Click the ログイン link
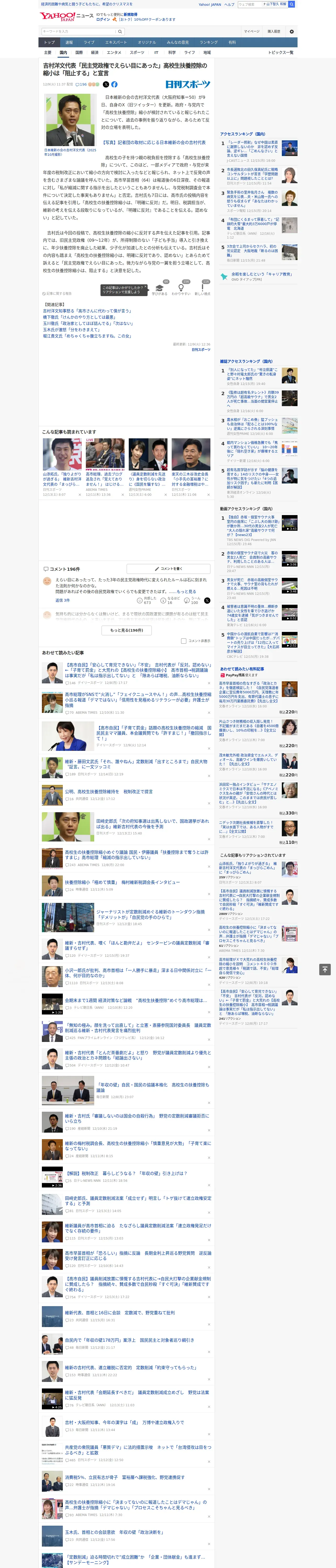The width and height of the screenshot is (336, 1568). [103, 20]
